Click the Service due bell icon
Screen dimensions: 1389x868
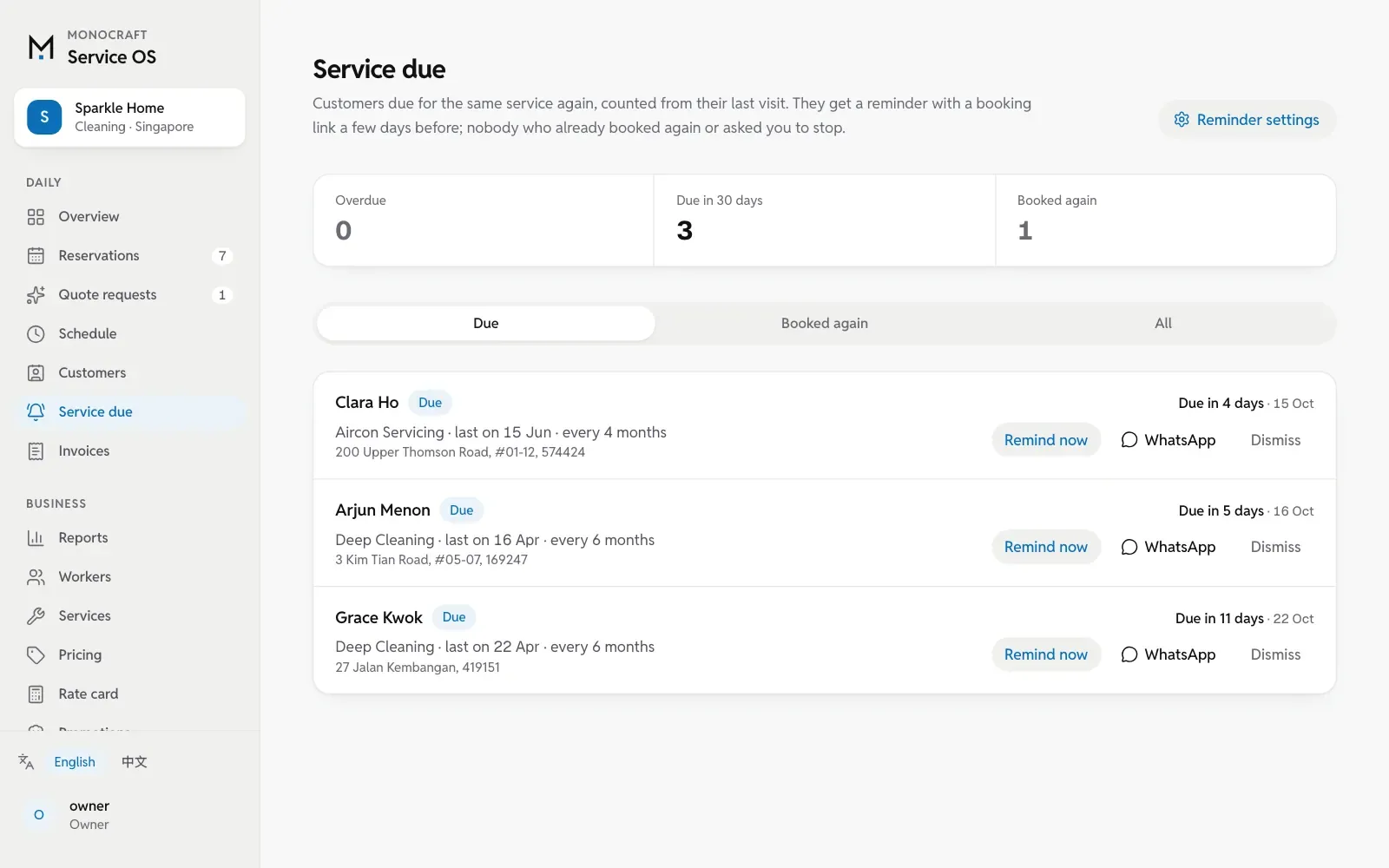click(x=36, y=412)
